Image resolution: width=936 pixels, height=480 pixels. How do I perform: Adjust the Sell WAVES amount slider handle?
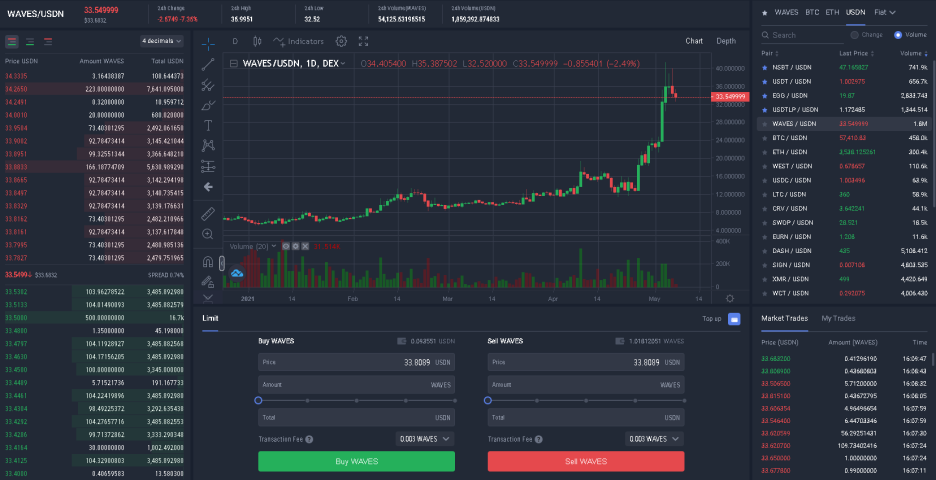(488, 401)
